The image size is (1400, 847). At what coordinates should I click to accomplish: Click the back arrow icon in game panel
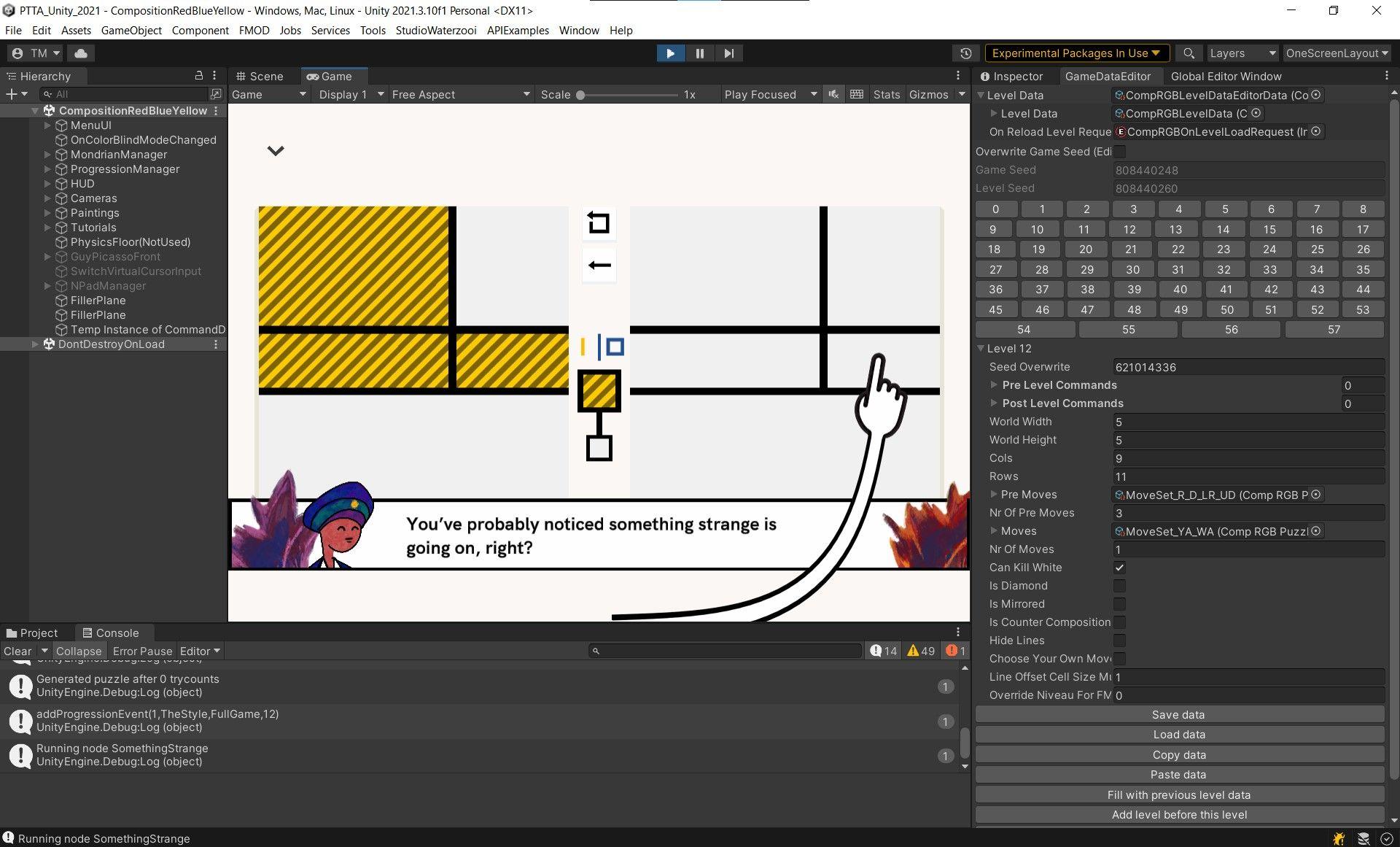coord(598,265)
